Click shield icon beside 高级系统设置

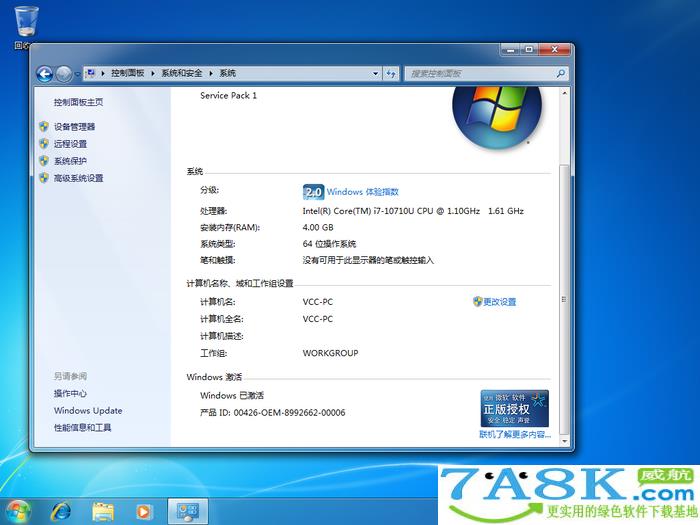pyautogui.click(x=44, y=178)
